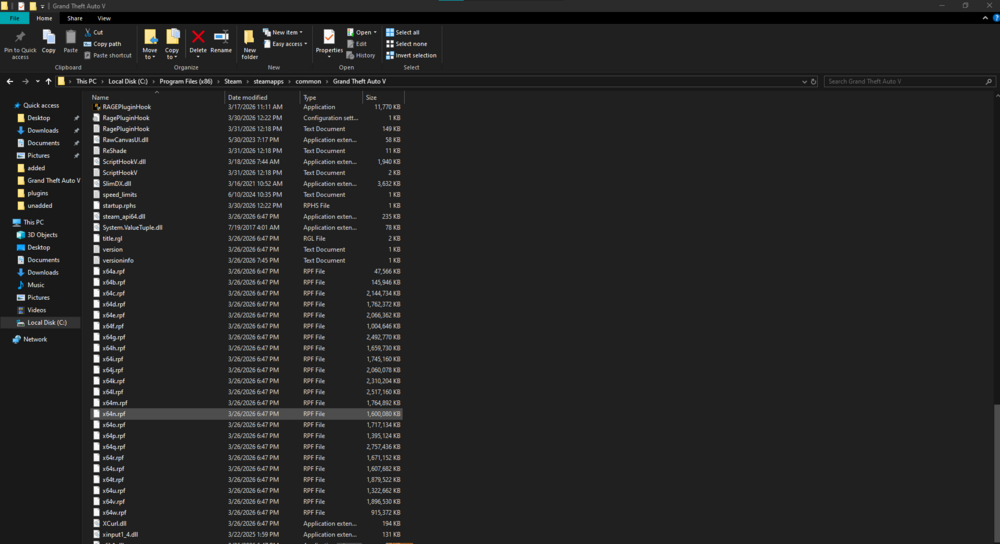
Task: Switch to the View ribbon tab
Action: (x=104, y=18)
